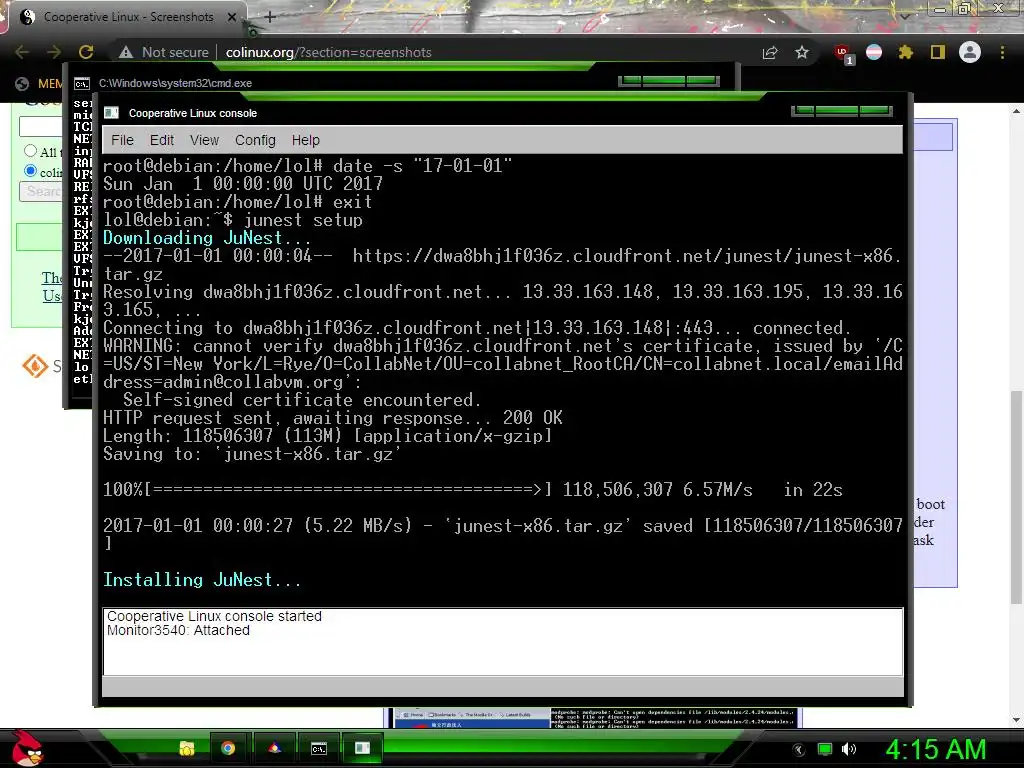Switch to Chrome via its taskbar icon
Screen dimensions: 1024x768
228,748
